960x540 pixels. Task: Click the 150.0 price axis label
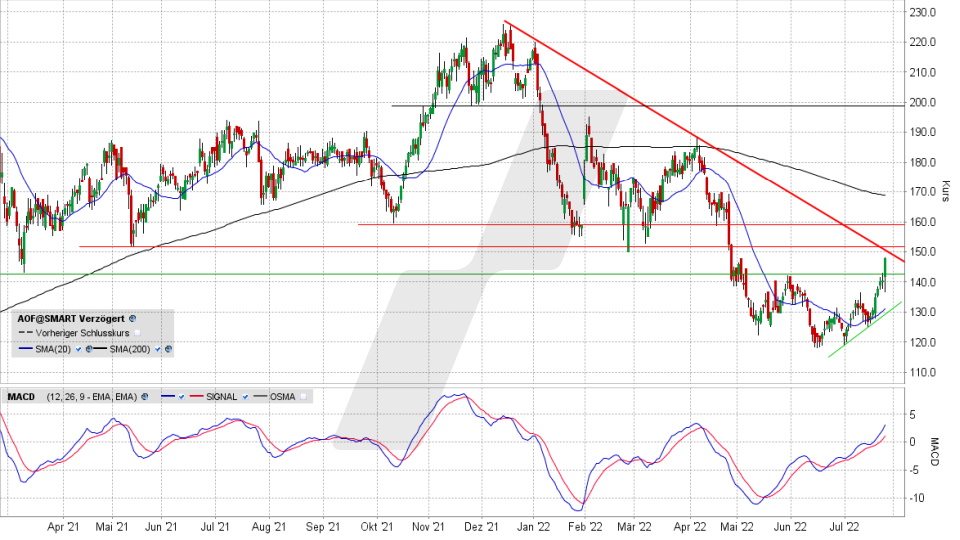coord(923,252)
